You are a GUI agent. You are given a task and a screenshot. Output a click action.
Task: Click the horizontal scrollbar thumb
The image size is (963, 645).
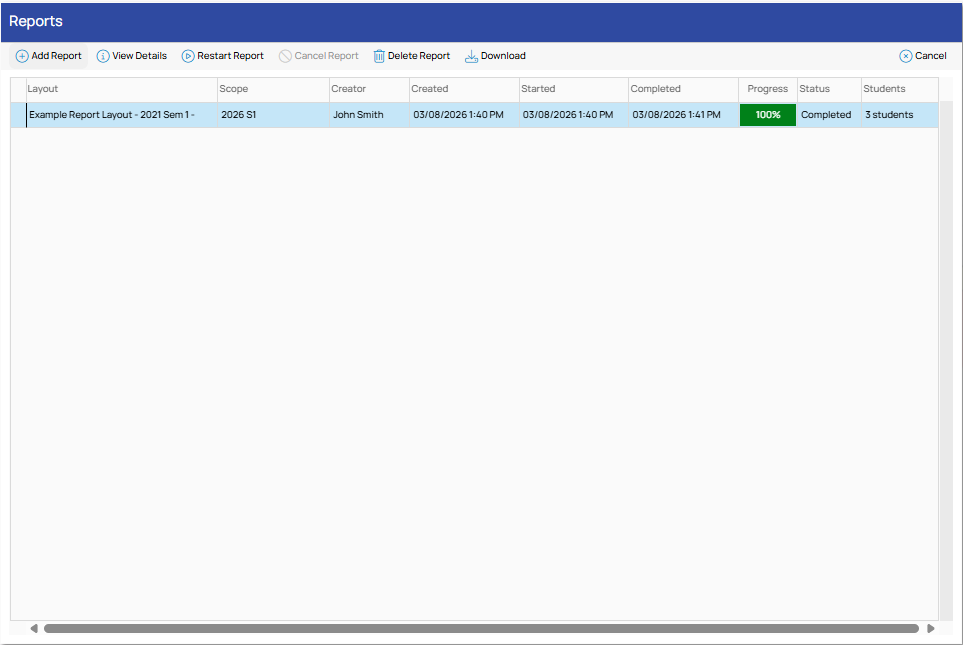click(482, 628)
